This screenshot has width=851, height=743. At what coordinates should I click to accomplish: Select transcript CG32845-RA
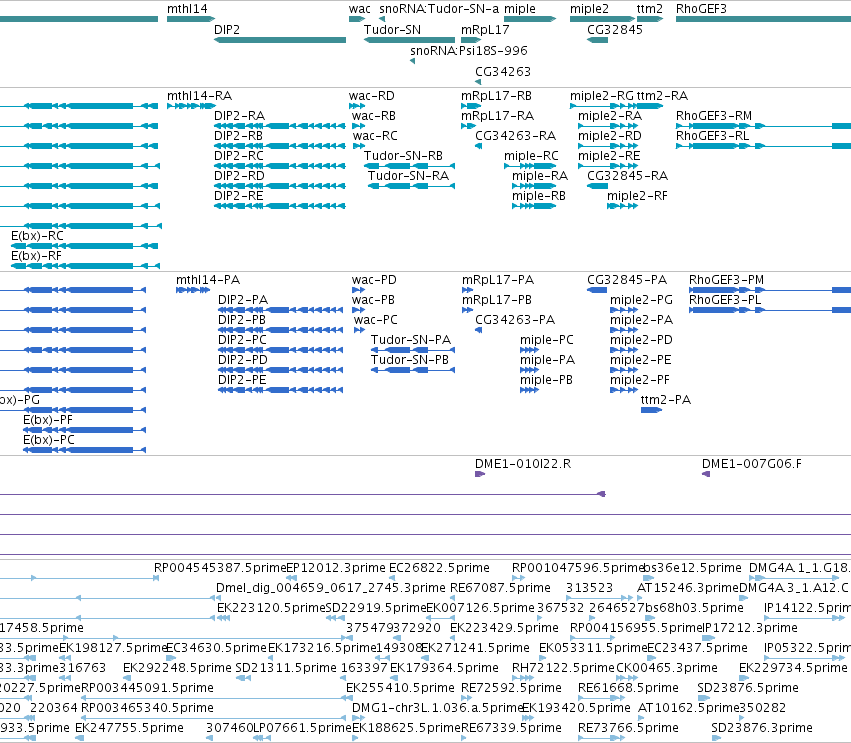(627, 176)
